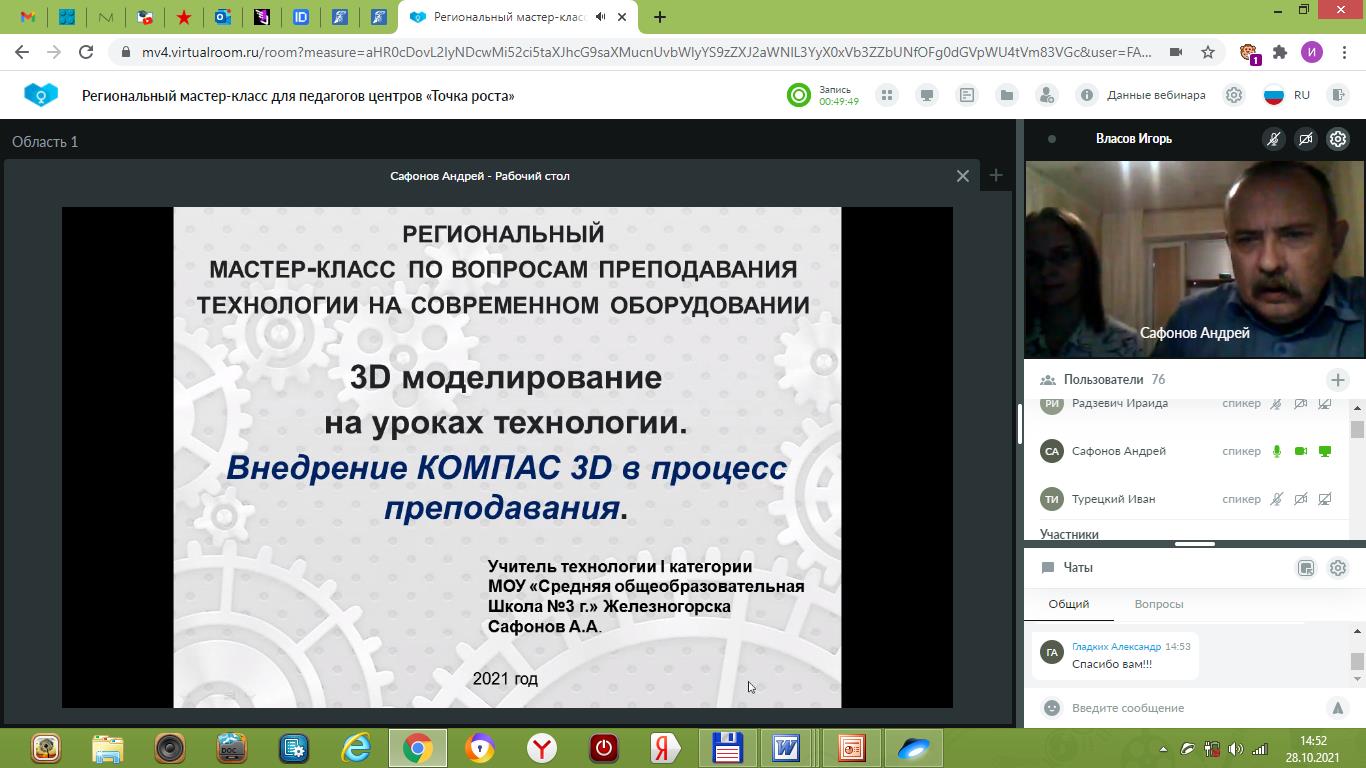Open Chrome three-dot menu
The image size is (1366, 768).
click(1344, 52)
